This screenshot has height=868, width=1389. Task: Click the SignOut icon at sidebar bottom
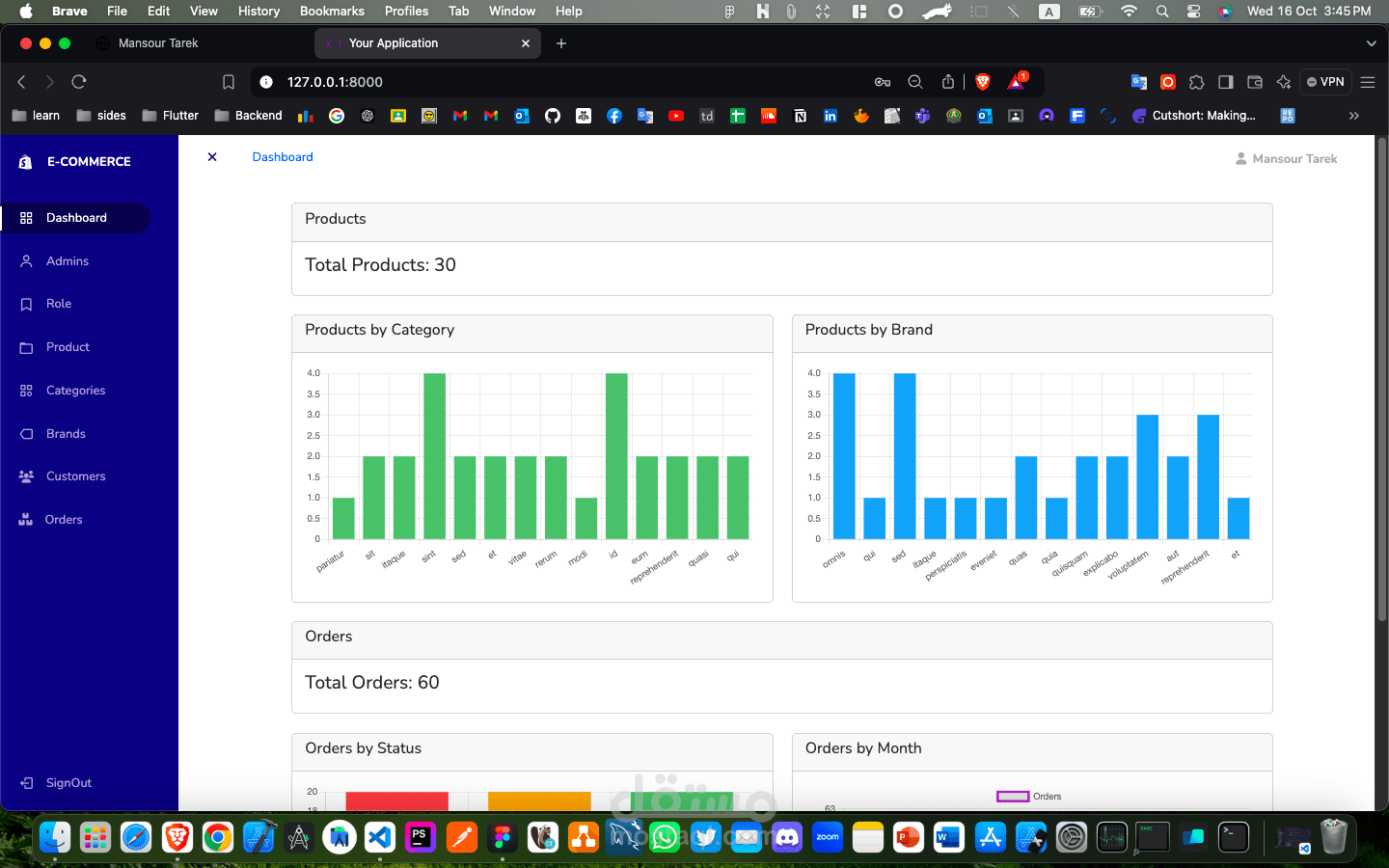26,782
